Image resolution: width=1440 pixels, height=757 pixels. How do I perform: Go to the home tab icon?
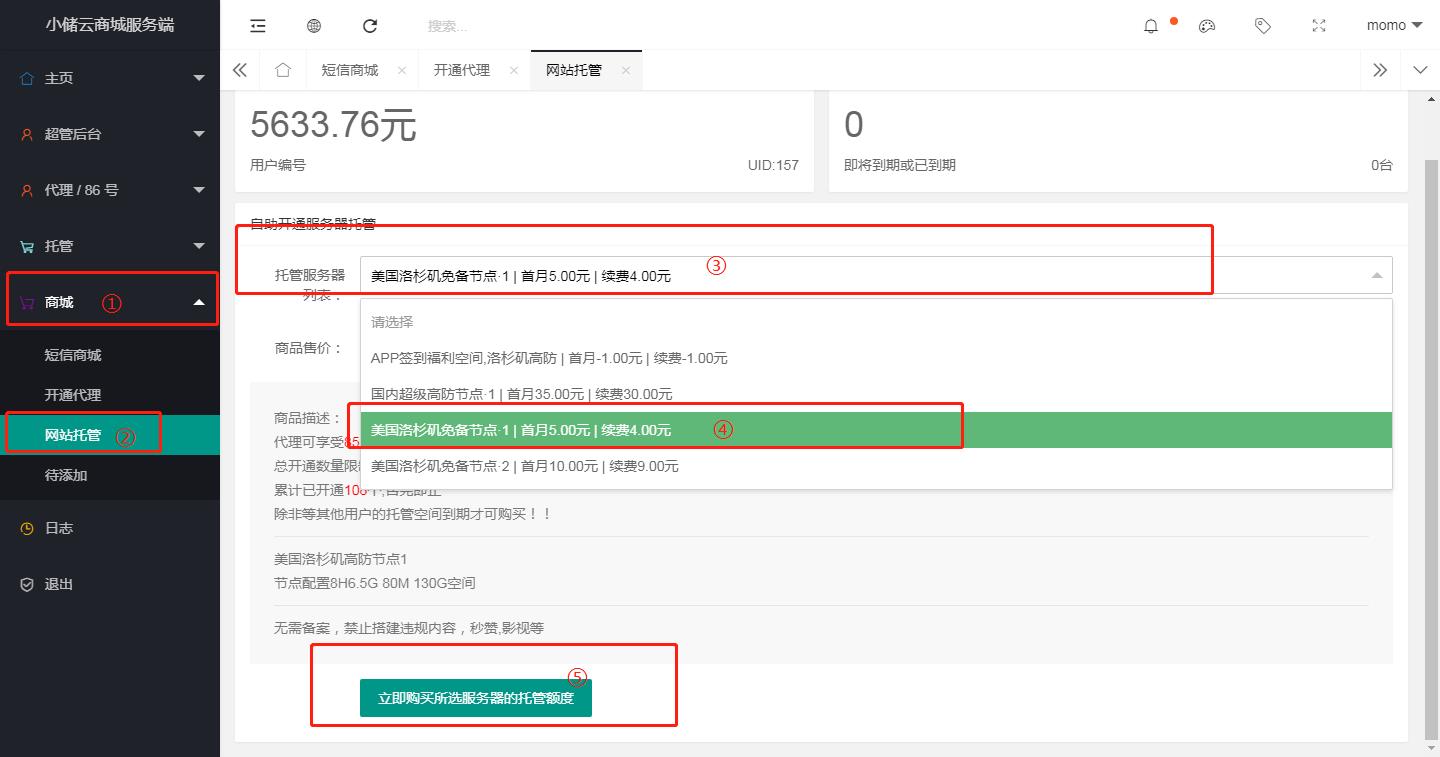[283, 70]
